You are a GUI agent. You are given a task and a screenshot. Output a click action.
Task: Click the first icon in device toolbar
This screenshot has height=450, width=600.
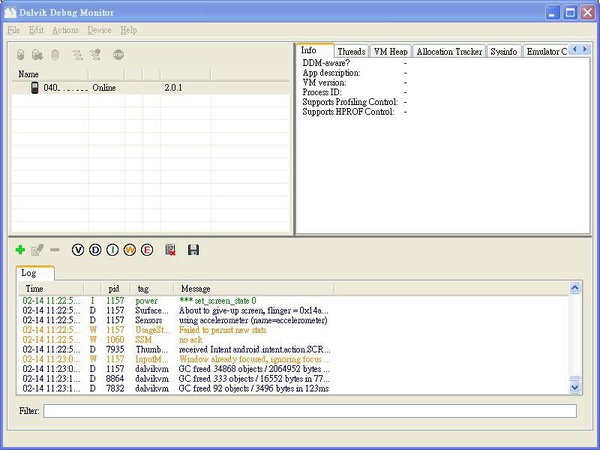tap(20, 55)
